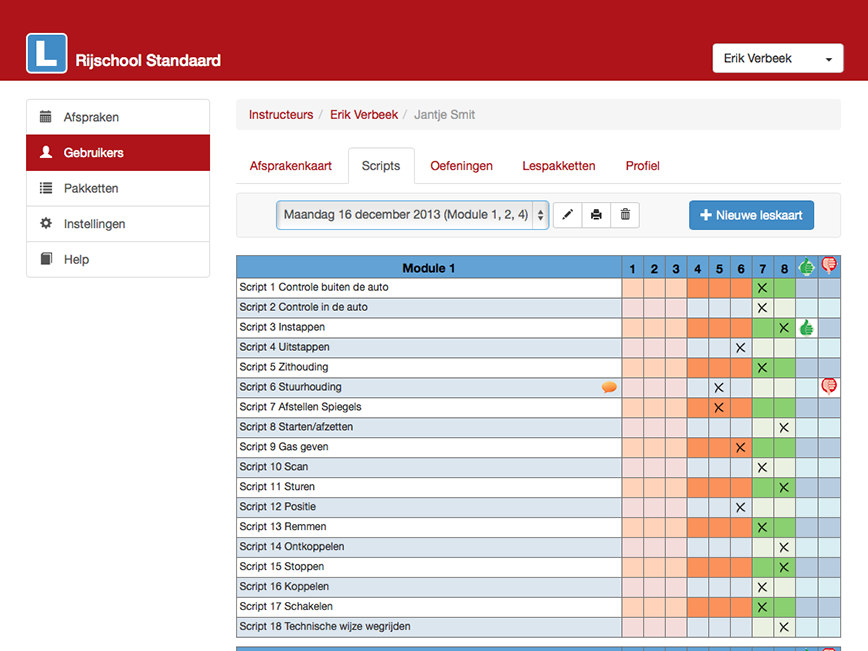Print the leskaart with printer icon
The width and height of the screenshot is (868, 651).
tap(596, 215)
